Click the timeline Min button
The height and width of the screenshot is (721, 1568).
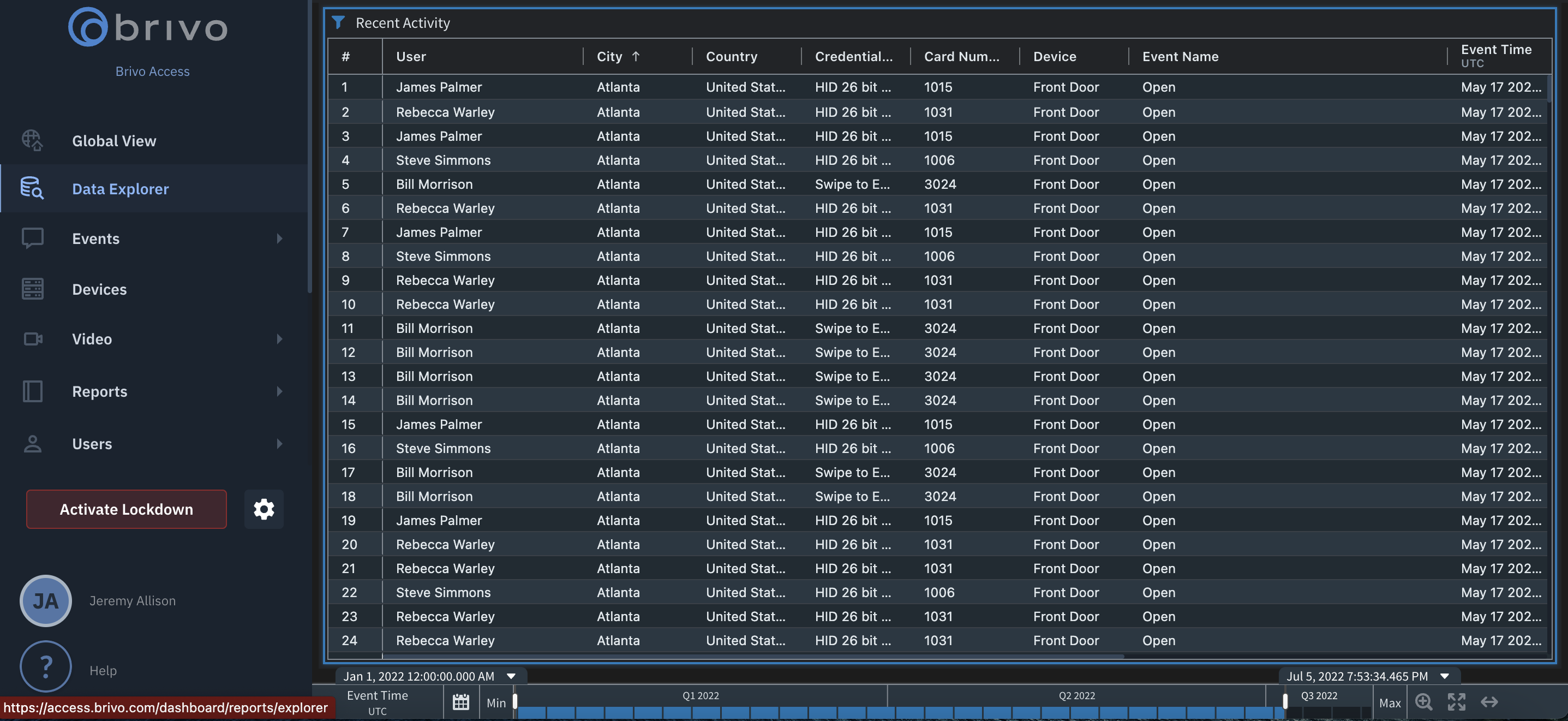pos(496,702)
